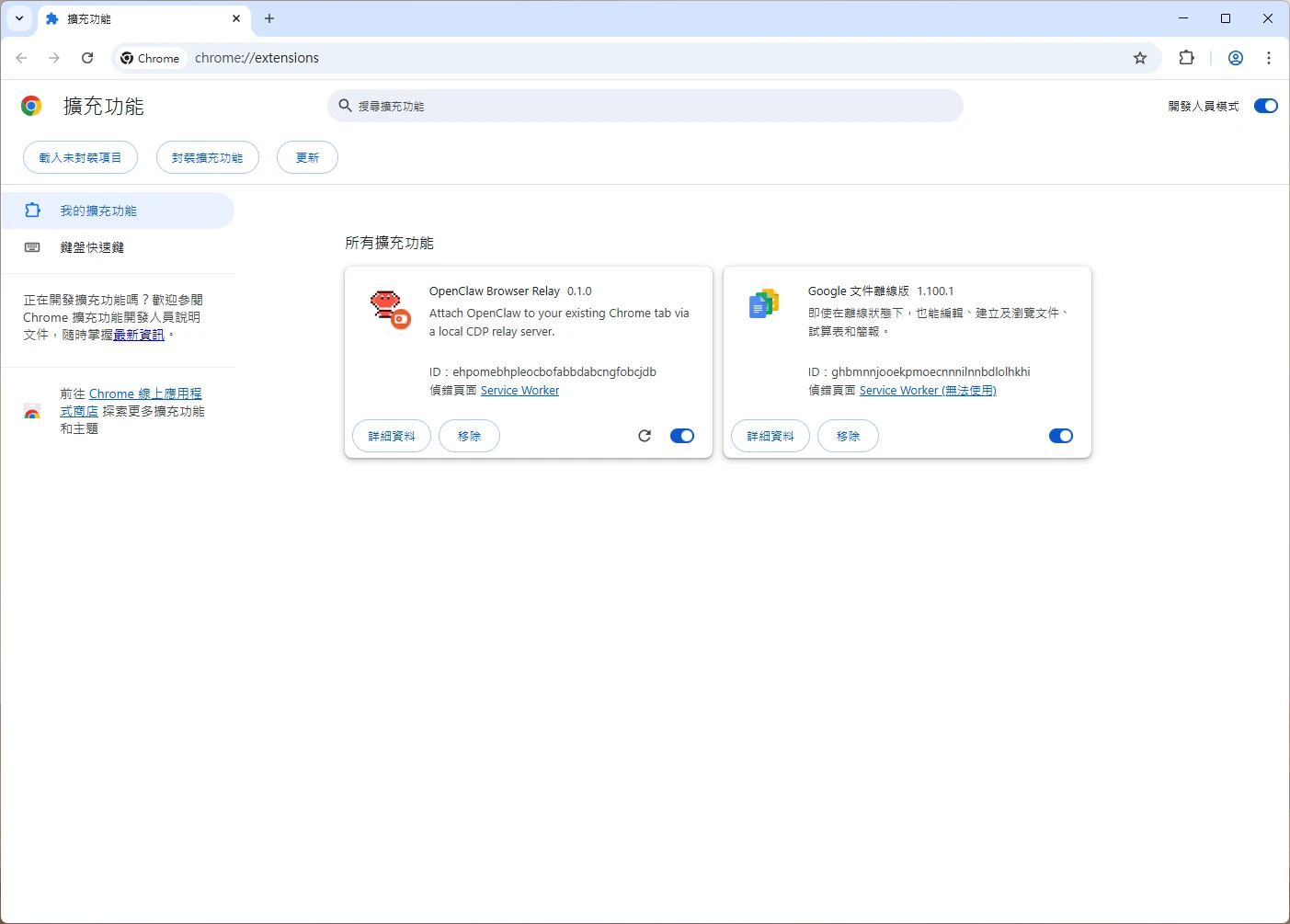
Task: Click the Extensions puzzle icon in toolbar
Action: (1187, 58)
